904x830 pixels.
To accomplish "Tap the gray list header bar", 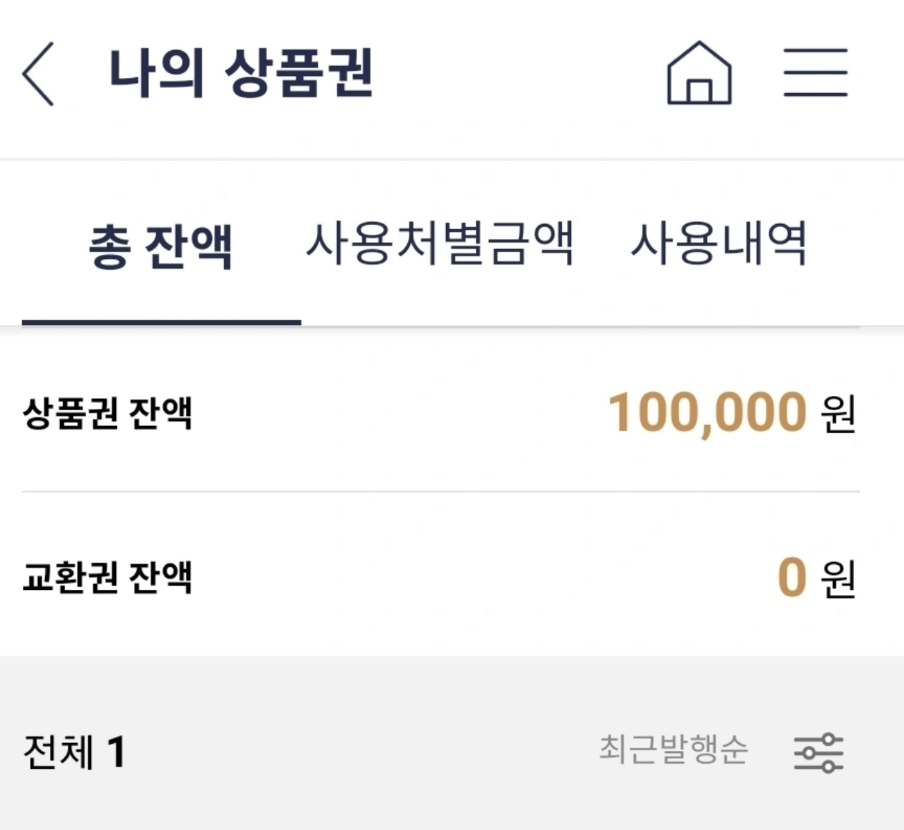I will click(452, 743).
